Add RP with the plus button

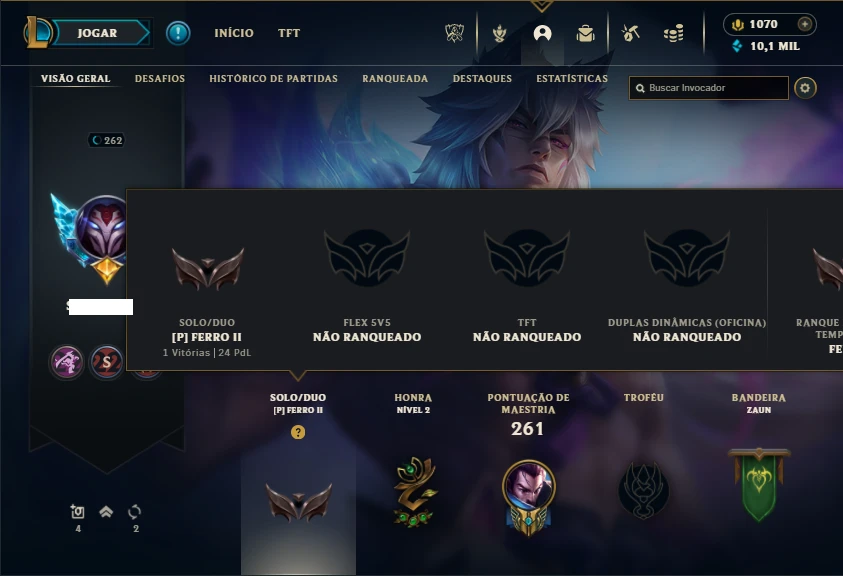804,24
